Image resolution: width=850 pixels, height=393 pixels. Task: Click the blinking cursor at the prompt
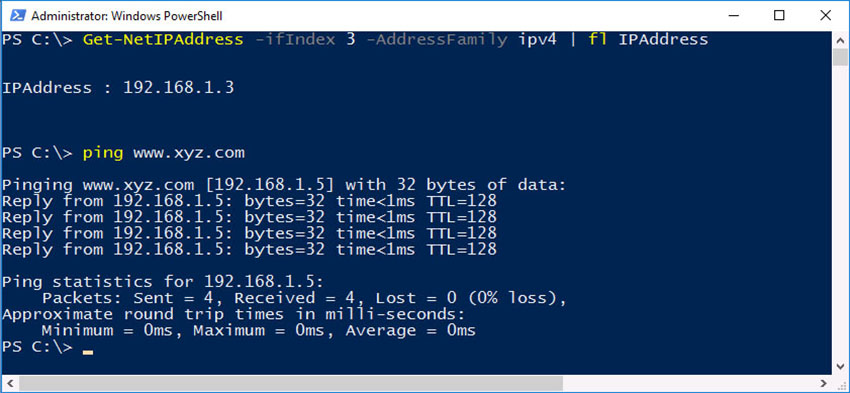(x=88, y=352)
